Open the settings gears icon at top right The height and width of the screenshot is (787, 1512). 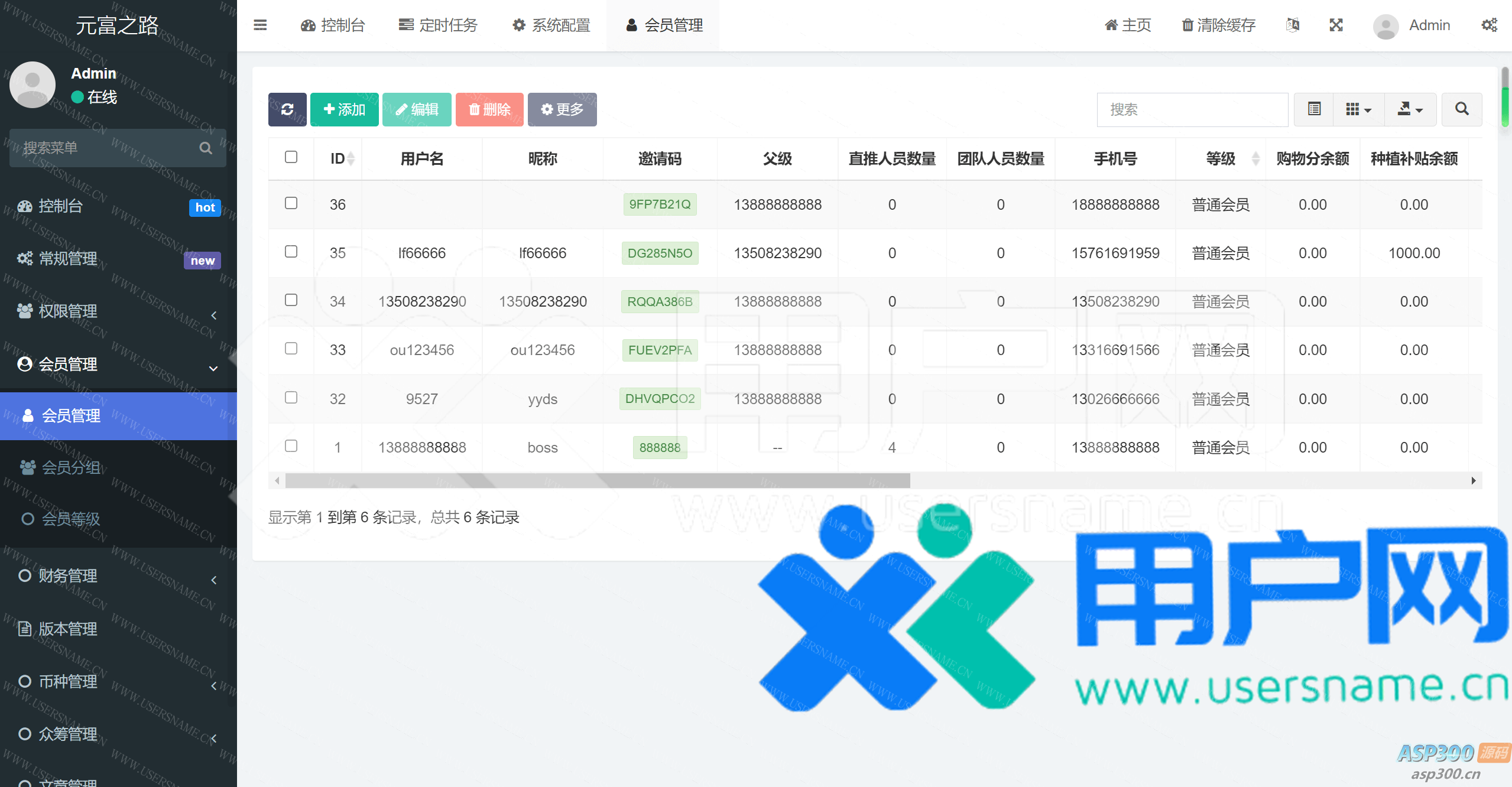pos(1489,25)
